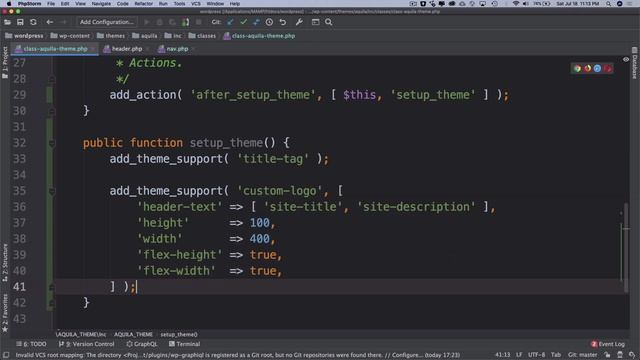Open the UTF-8 encoding selector in status bar
The image size is (640, 360).
(x=536, y=355)
